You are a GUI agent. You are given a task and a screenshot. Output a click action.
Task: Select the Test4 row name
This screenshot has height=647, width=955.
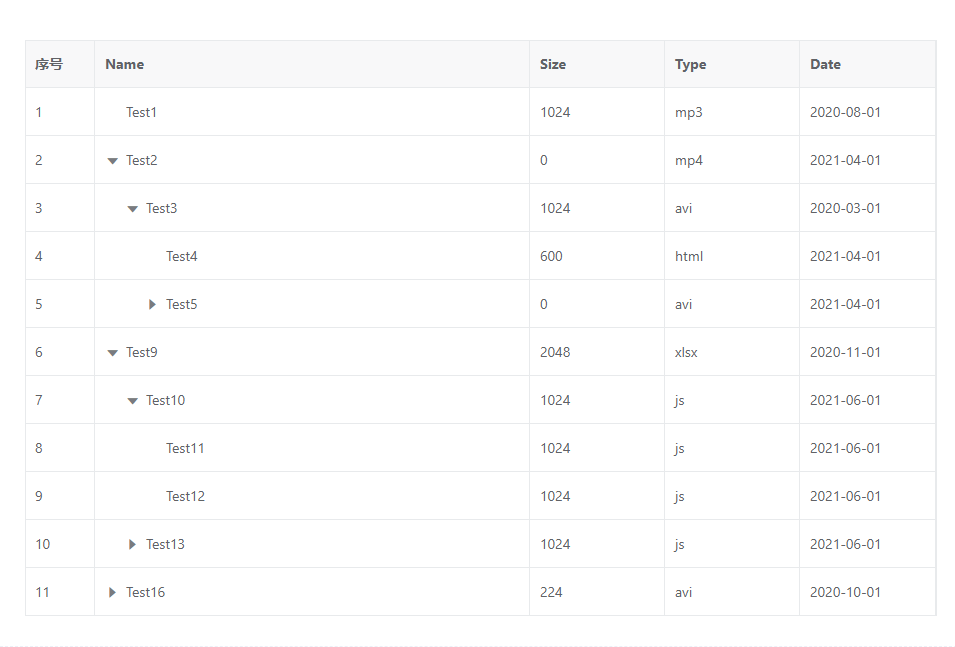181,256
